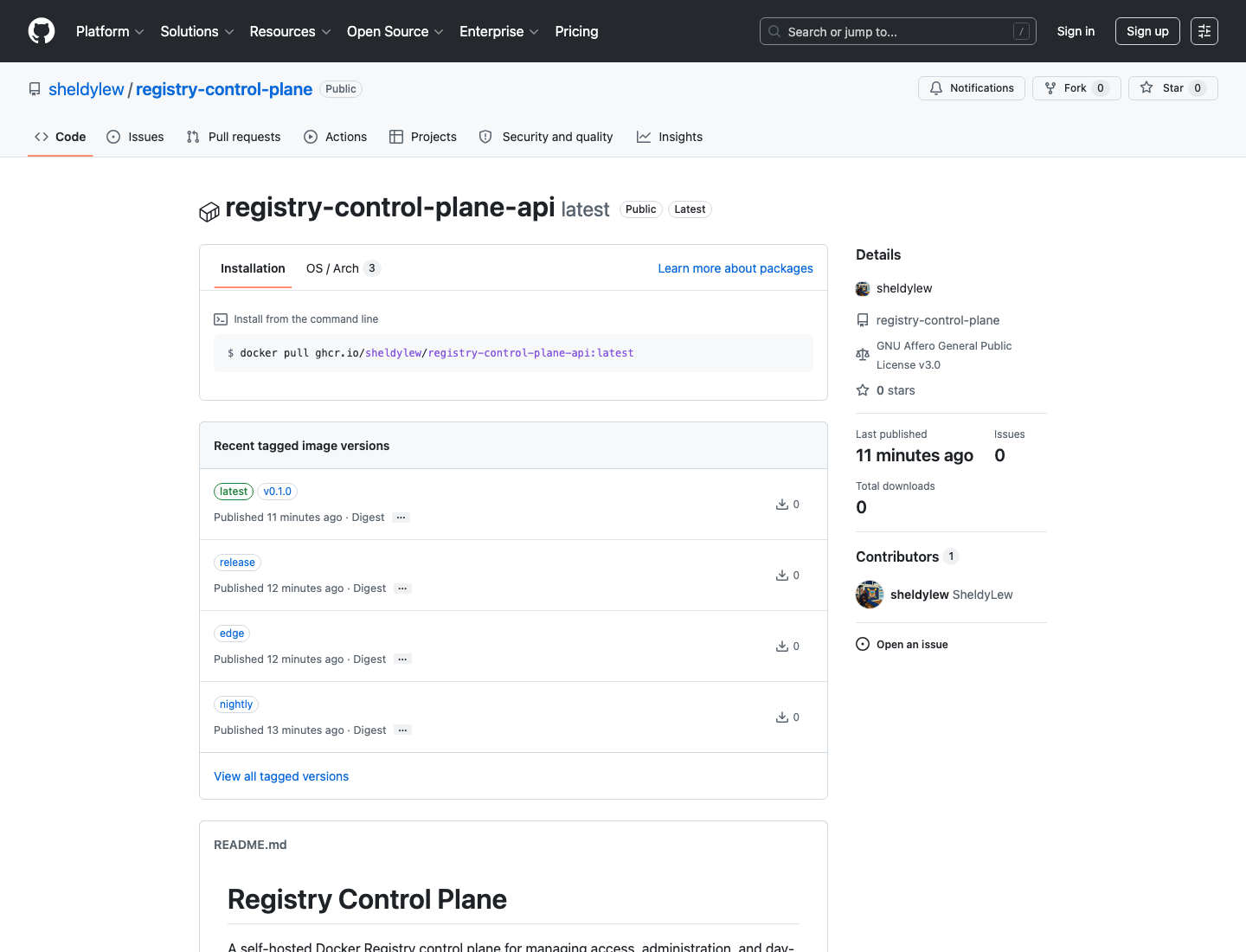Open the latest tag label
Viewport: 1246px width, 952px height.
tap(234, 492)
